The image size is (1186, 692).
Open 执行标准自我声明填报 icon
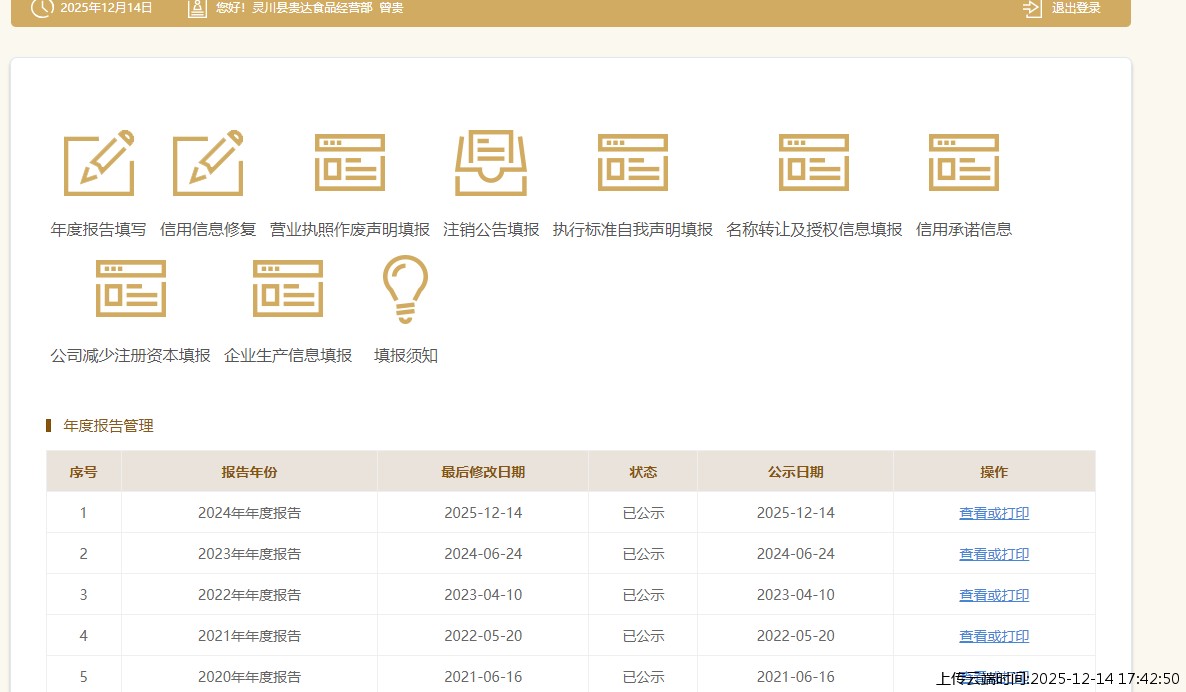click(x=633, y=163)
